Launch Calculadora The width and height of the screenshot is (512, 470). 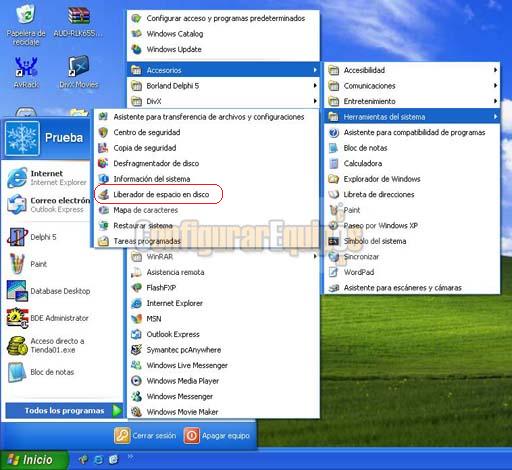[x=412, y=163]
